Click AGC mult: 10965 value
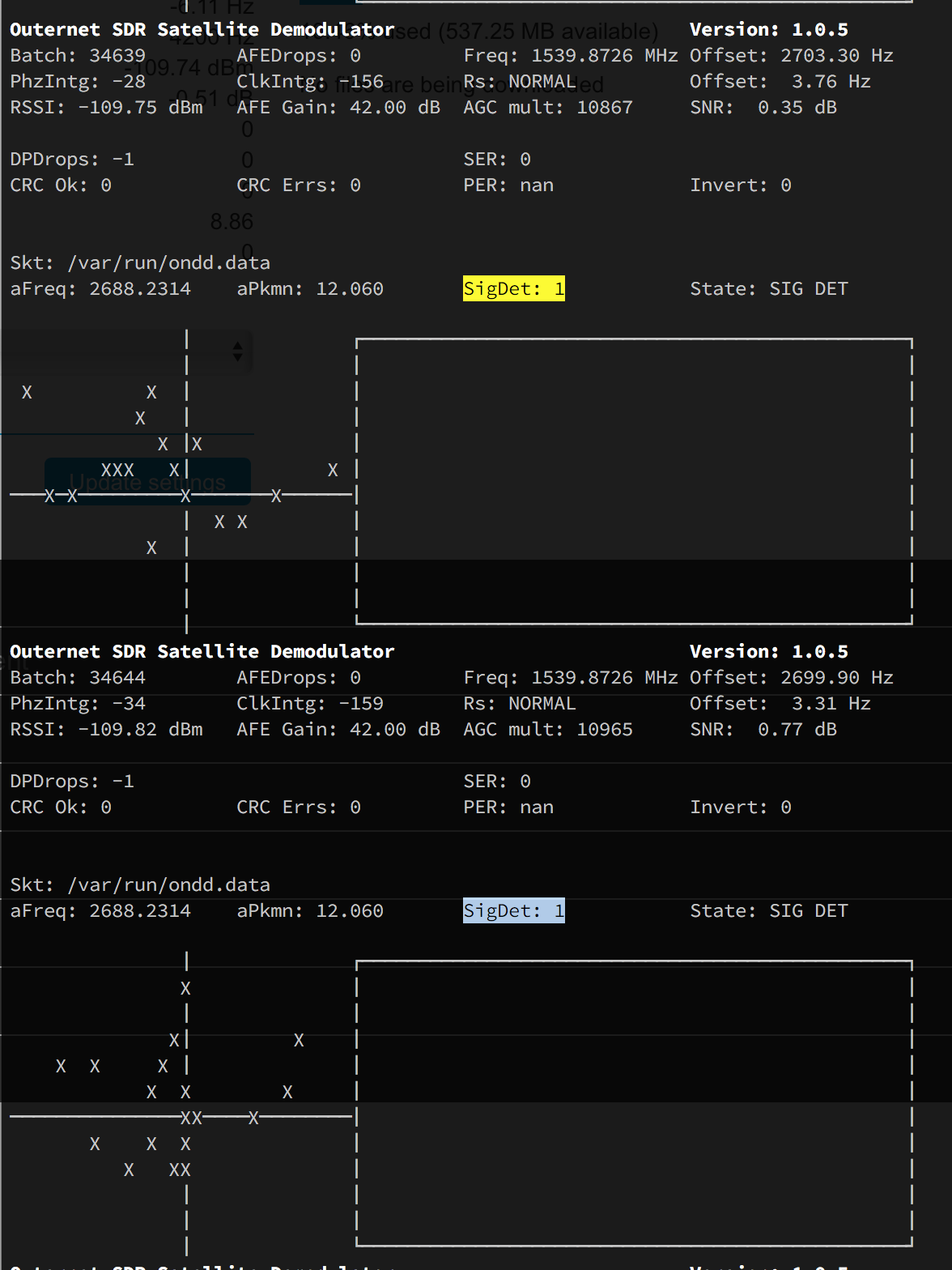This screenshot has height=1270, width=952. click(548, 729)
